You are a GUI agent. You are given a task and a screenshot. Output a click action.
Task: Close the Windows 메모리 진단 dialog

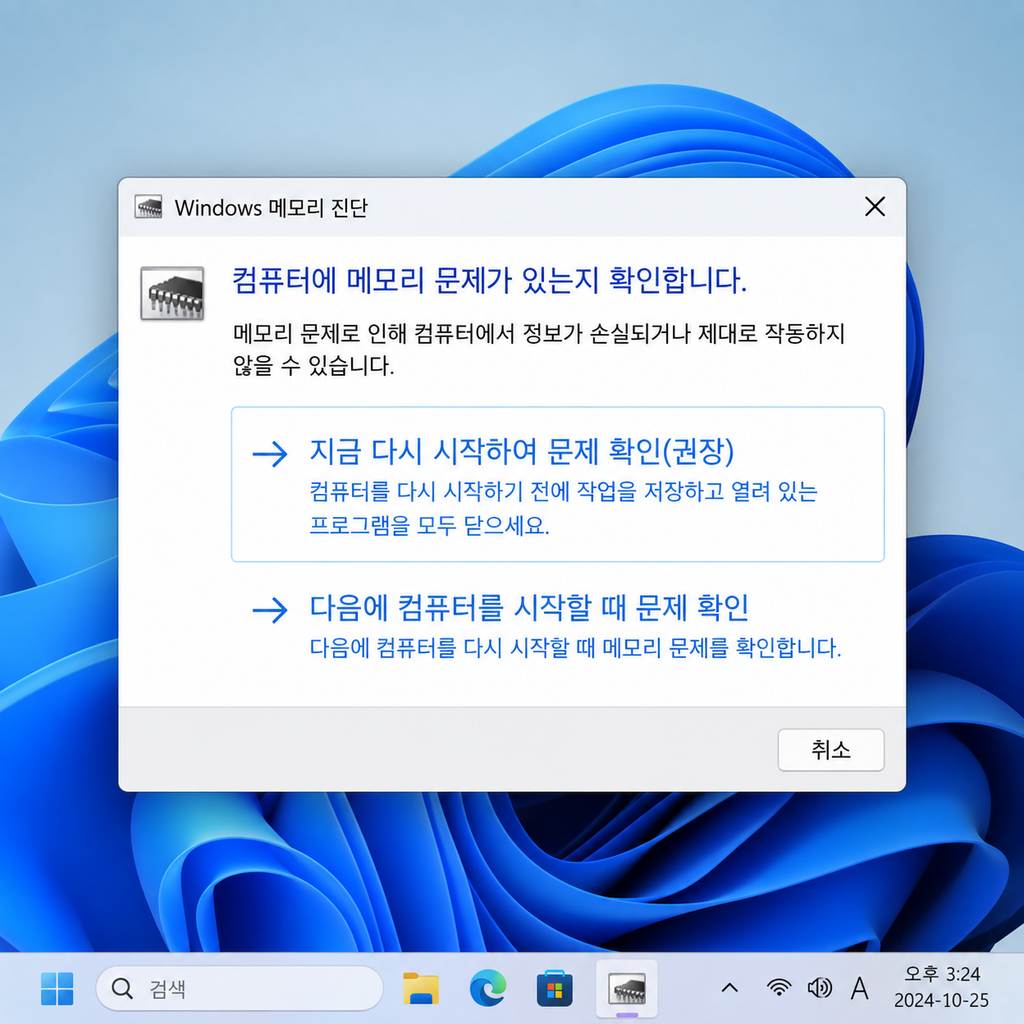[x=874, y=207]
